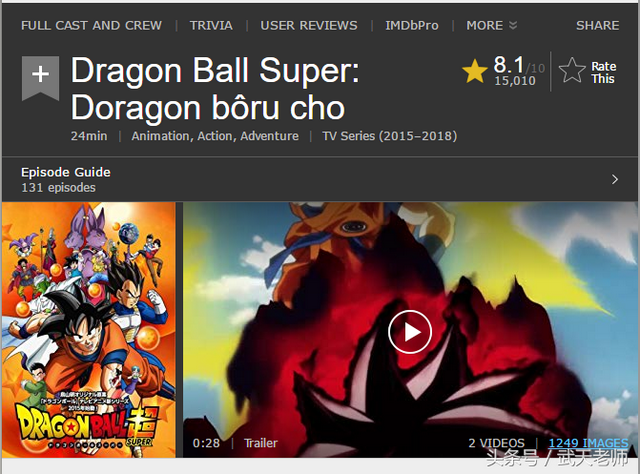Open the IMDbPro link
This screenshot has height=474, width=640.
411,25
